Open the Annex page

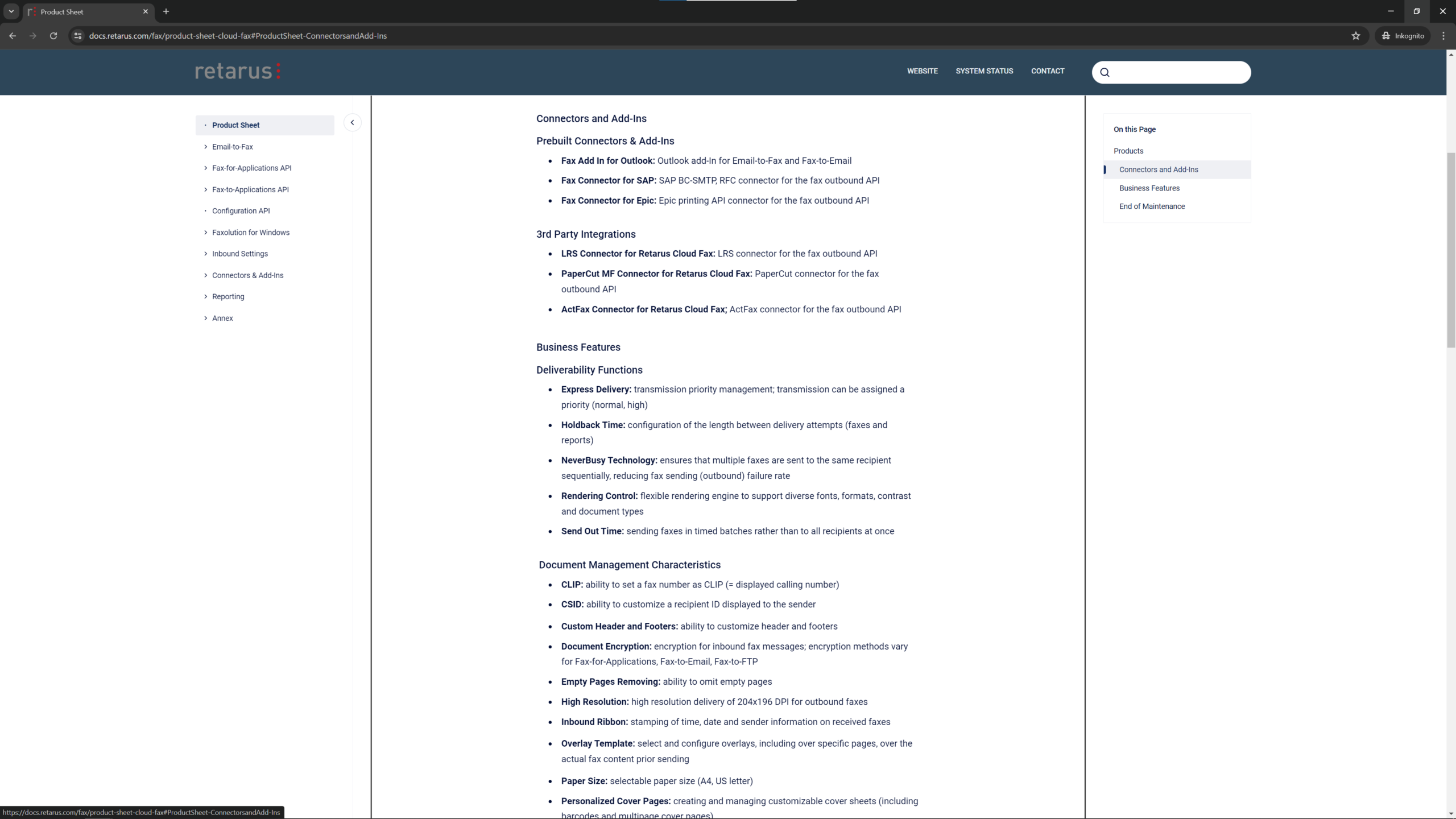pos(222,318)
